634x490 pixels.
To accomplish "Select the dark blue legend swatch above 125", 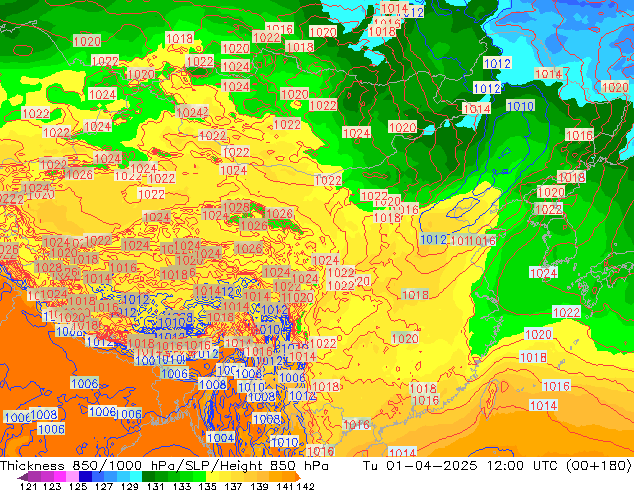I will 85,477.
